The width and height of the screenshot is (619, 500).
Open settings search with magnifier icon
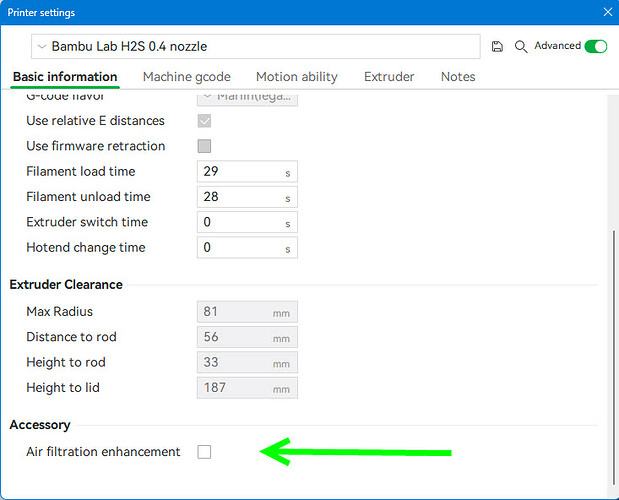[521, 47]
